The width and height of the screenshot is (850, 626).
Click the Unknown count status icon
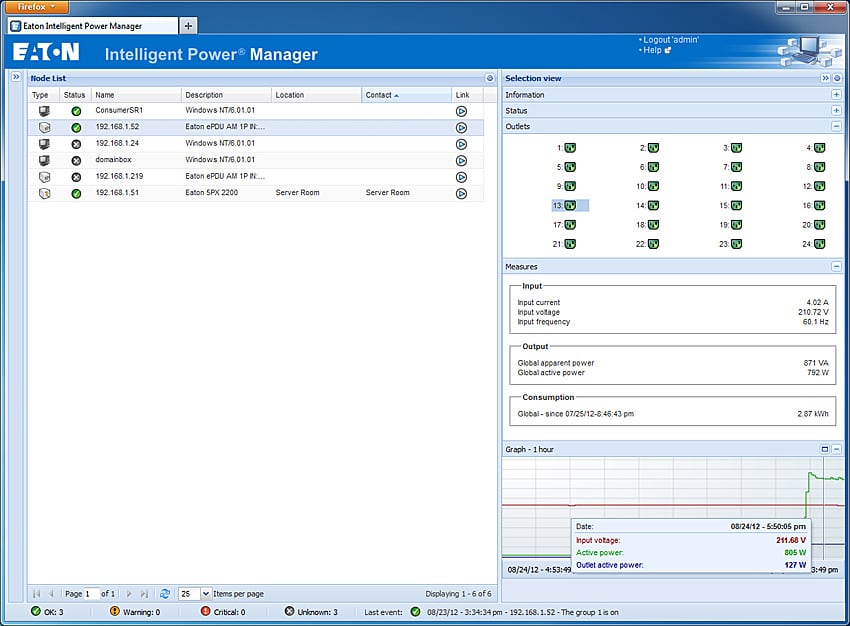pyautogui.click(x=289, y=611)
